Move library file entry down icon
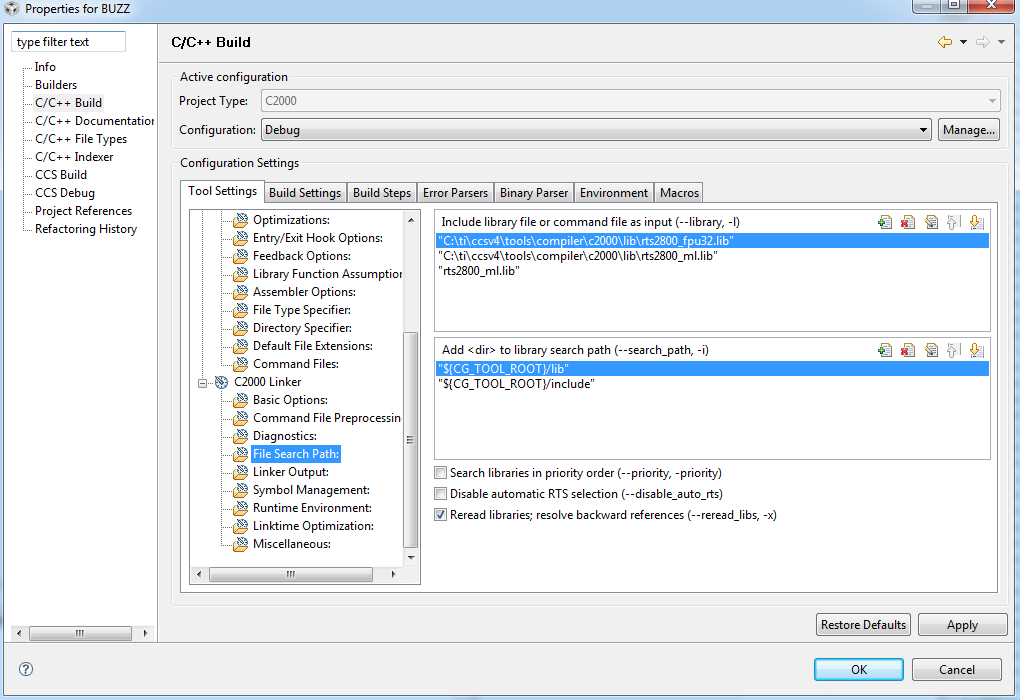Image resolution: width=1020 pixels, height=700 pixels. coord(976,222)
